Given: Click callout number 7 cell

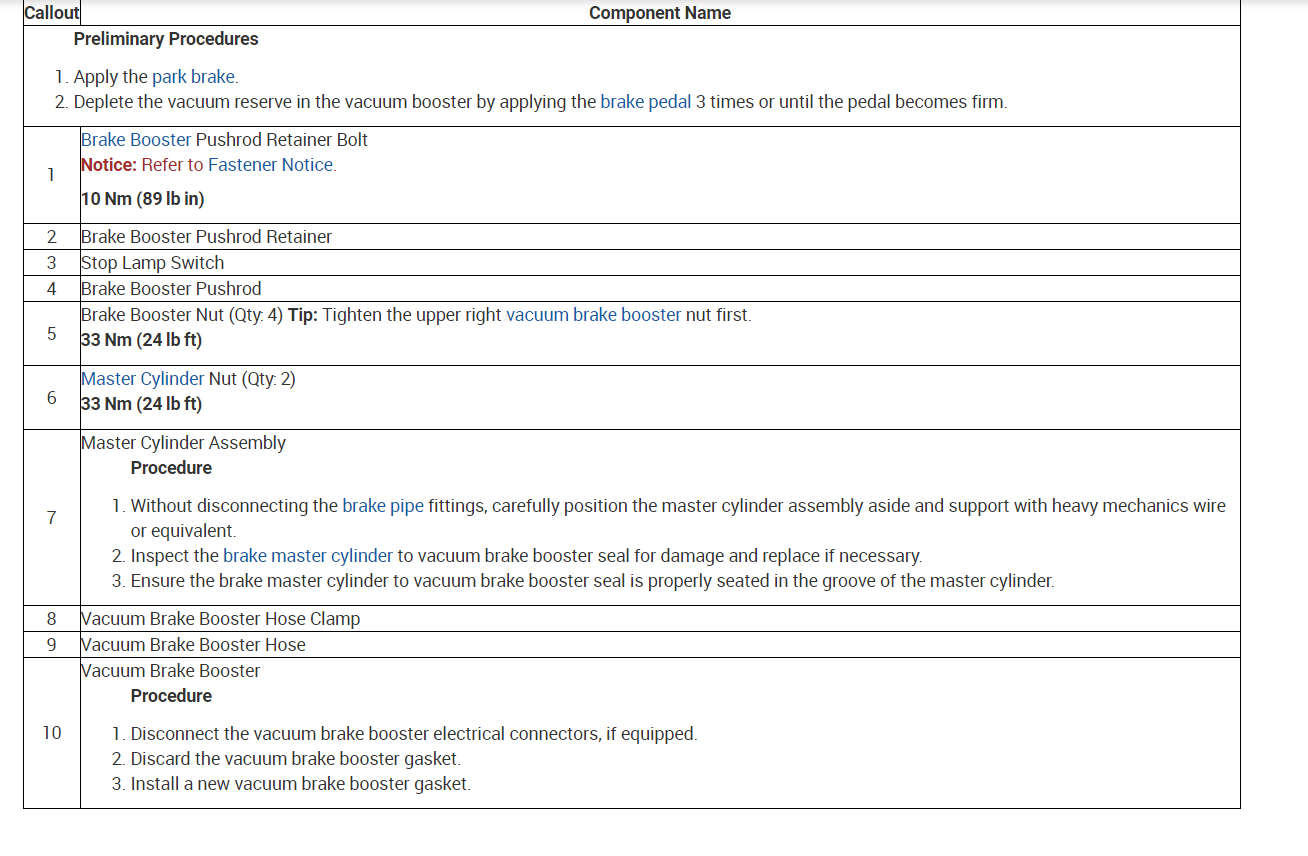Looking at the screenshot, I should pos(52,517).
